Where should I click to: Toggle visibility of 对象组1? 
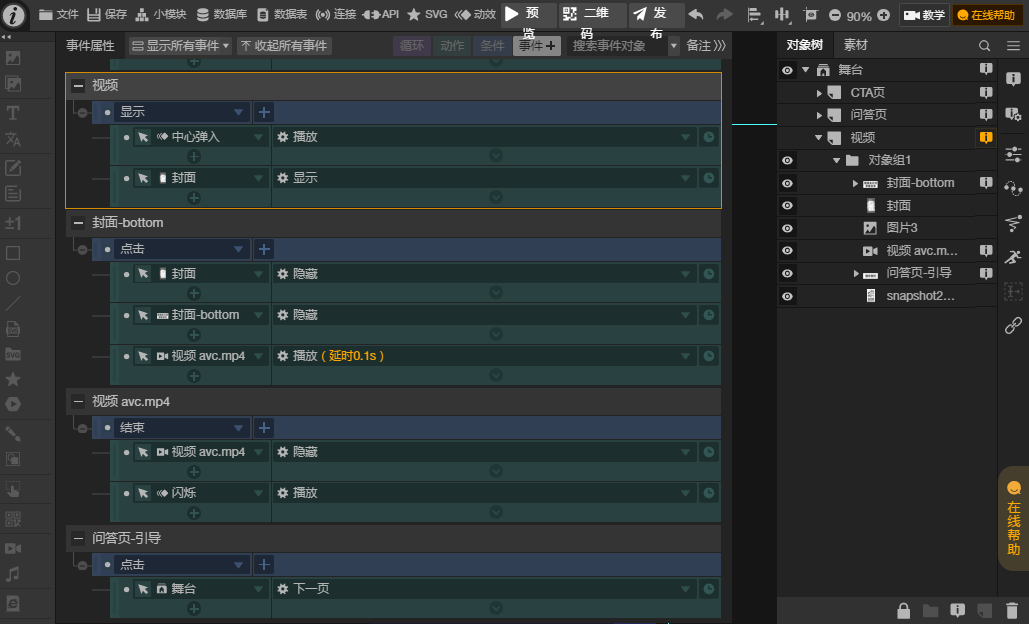pos(788,160)
